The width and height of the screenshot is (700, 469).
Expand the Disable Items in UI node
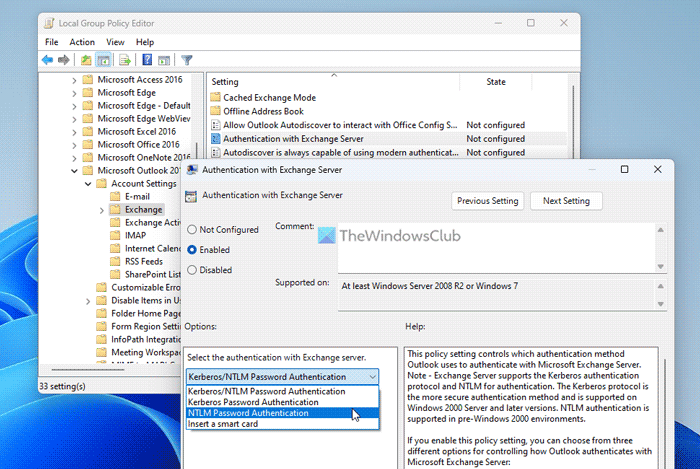pyautogui.click(x=88, y=301)
